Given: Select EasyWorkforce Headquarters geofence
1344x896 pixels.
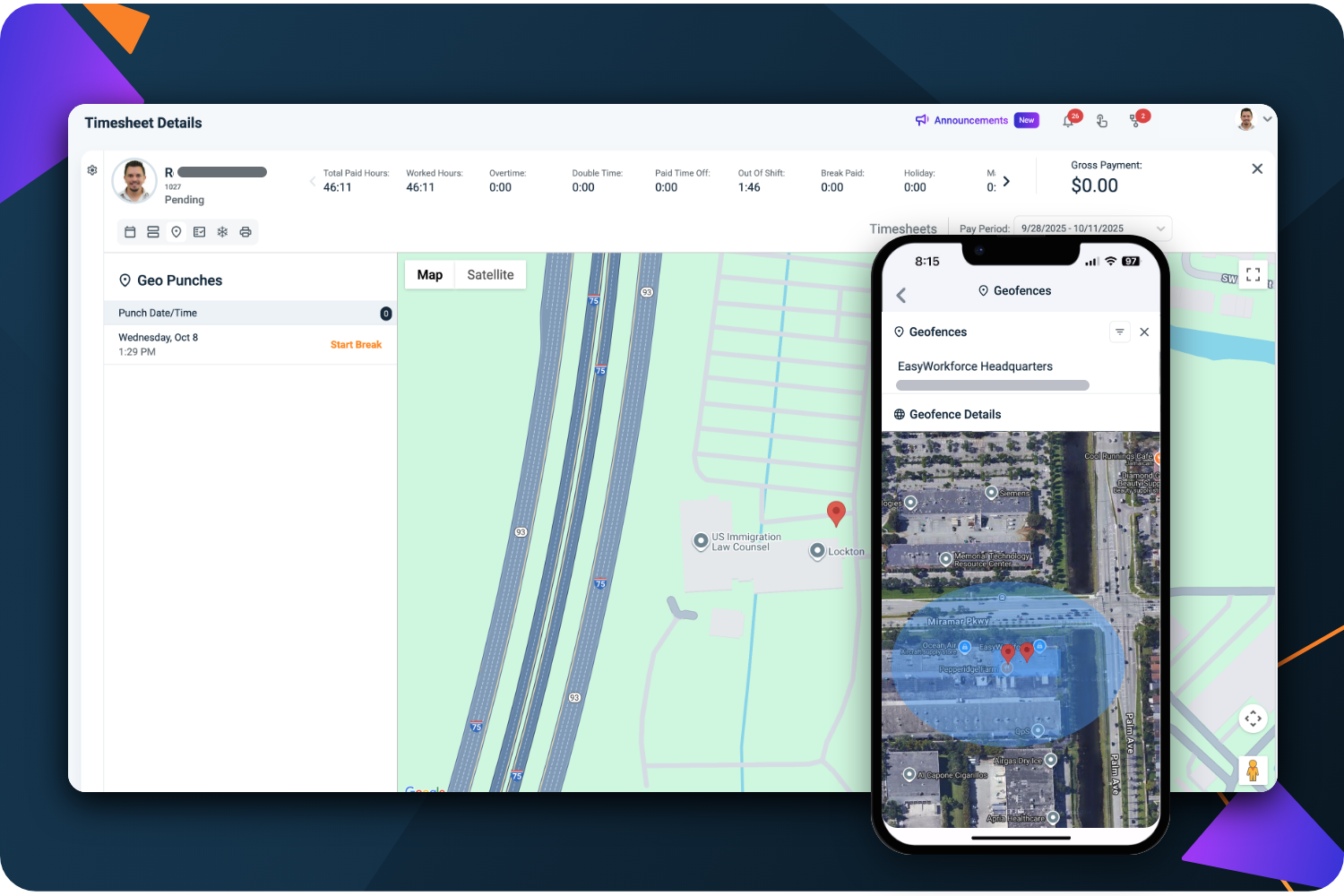Looking at the screenshot, I should 975,366.
